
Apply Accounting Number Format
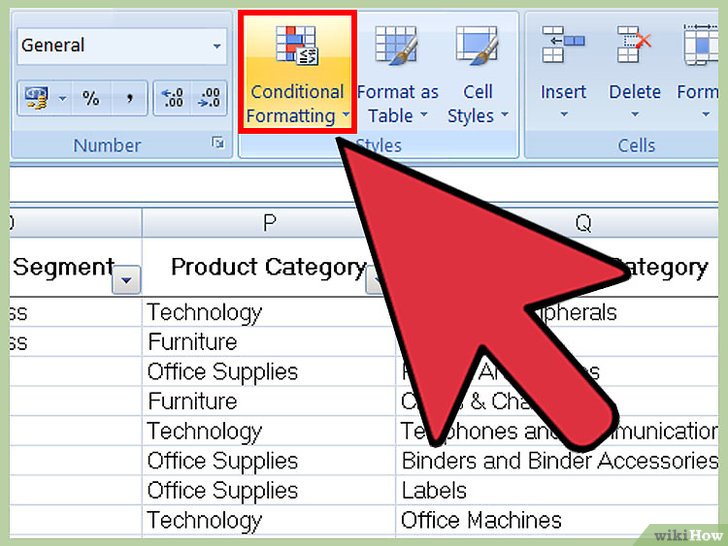click(37, 98)
